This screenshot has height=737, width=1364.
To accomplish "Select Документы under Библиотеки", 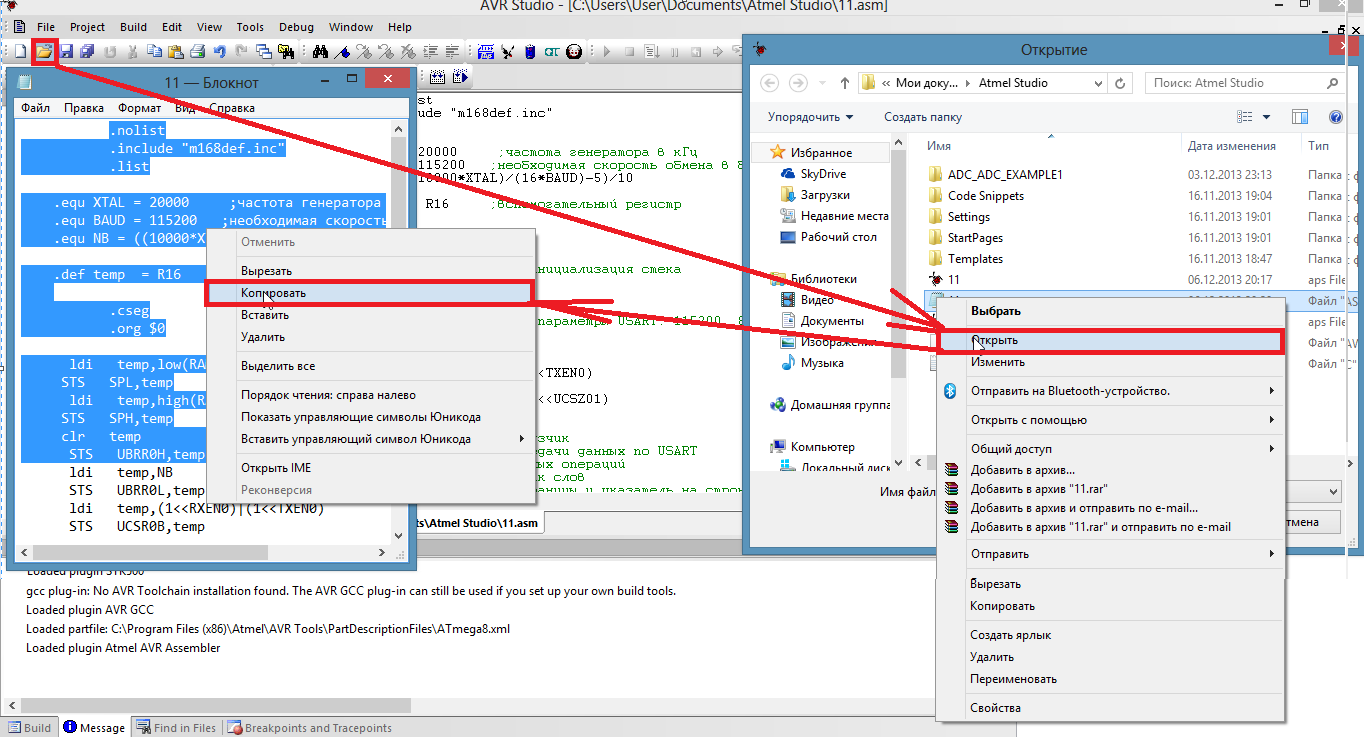I will point(821,321).
